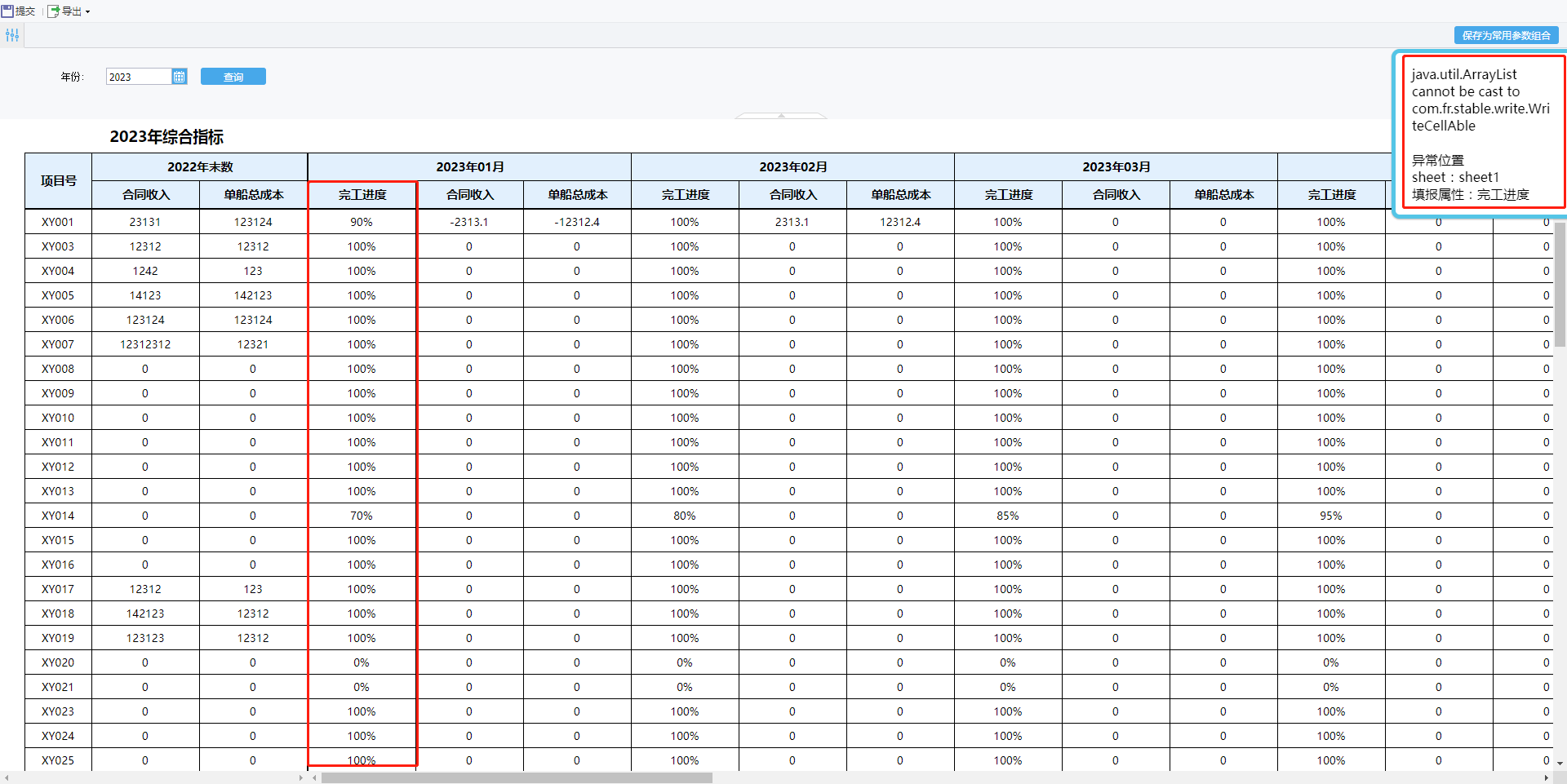Image resolution: width=1567 pixels, height=784 pixels.
Task: Open the year calendar picker icon
Action: (x=180, y=77)
